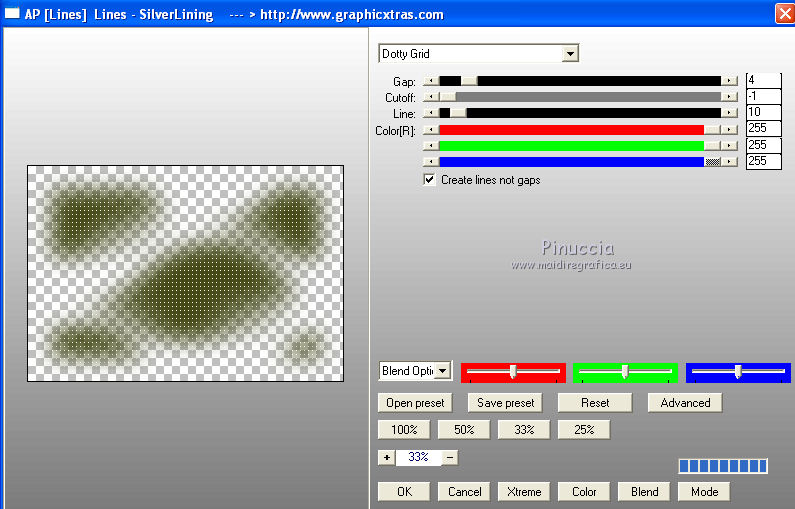Click the Cutoff slider track
Screen dimensions: 795x509
pos(580,97)
